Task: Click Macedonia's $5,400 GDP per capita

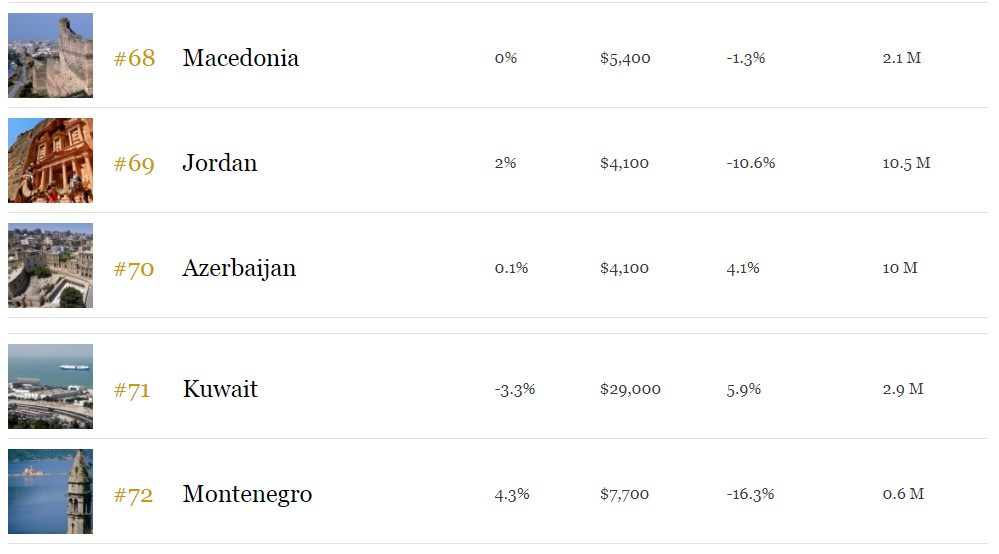Action: (625, 58)
